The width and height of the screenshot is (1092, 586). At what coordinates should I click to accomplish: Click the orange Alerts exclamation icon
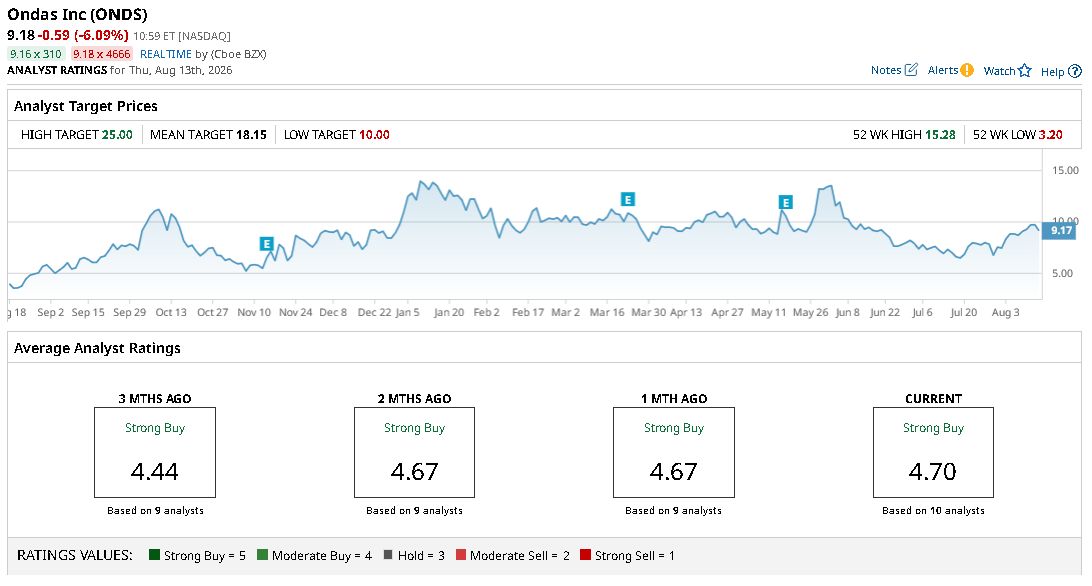[967, 70]
